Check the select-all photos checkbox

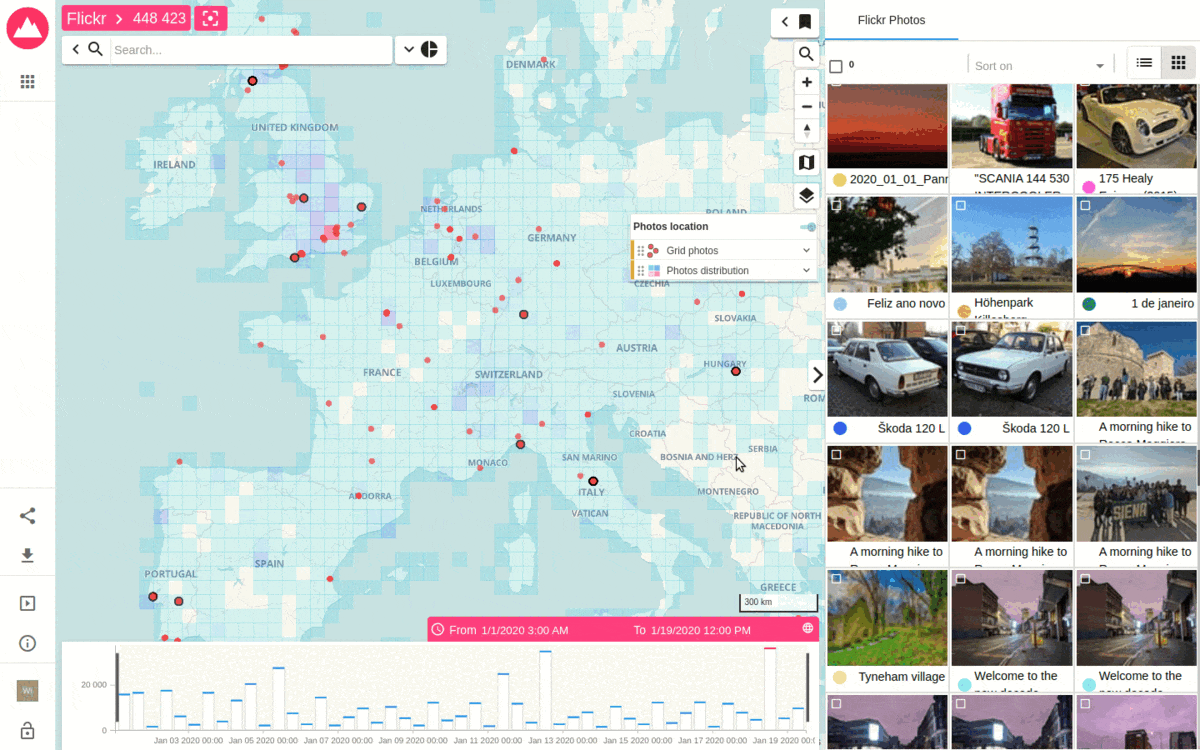(836, 67)
